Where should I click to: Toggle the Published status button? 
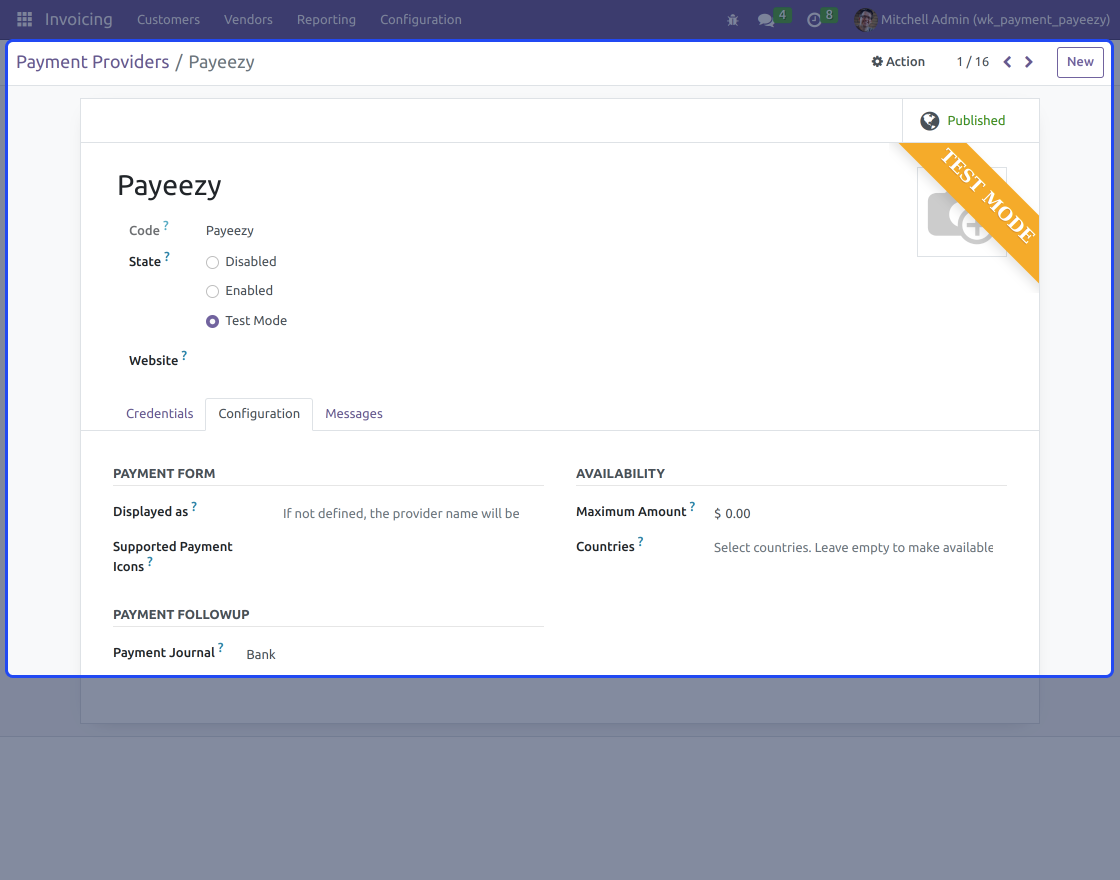point(970,121)
